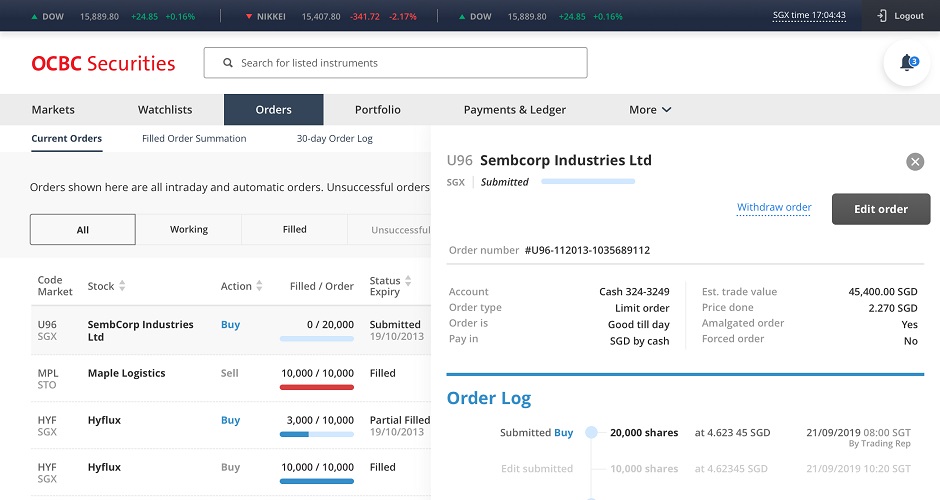The height and width of the screenshot is (500, 940).
Task: Open Payments & Ledger tab
Action: [x=514, y=110]
